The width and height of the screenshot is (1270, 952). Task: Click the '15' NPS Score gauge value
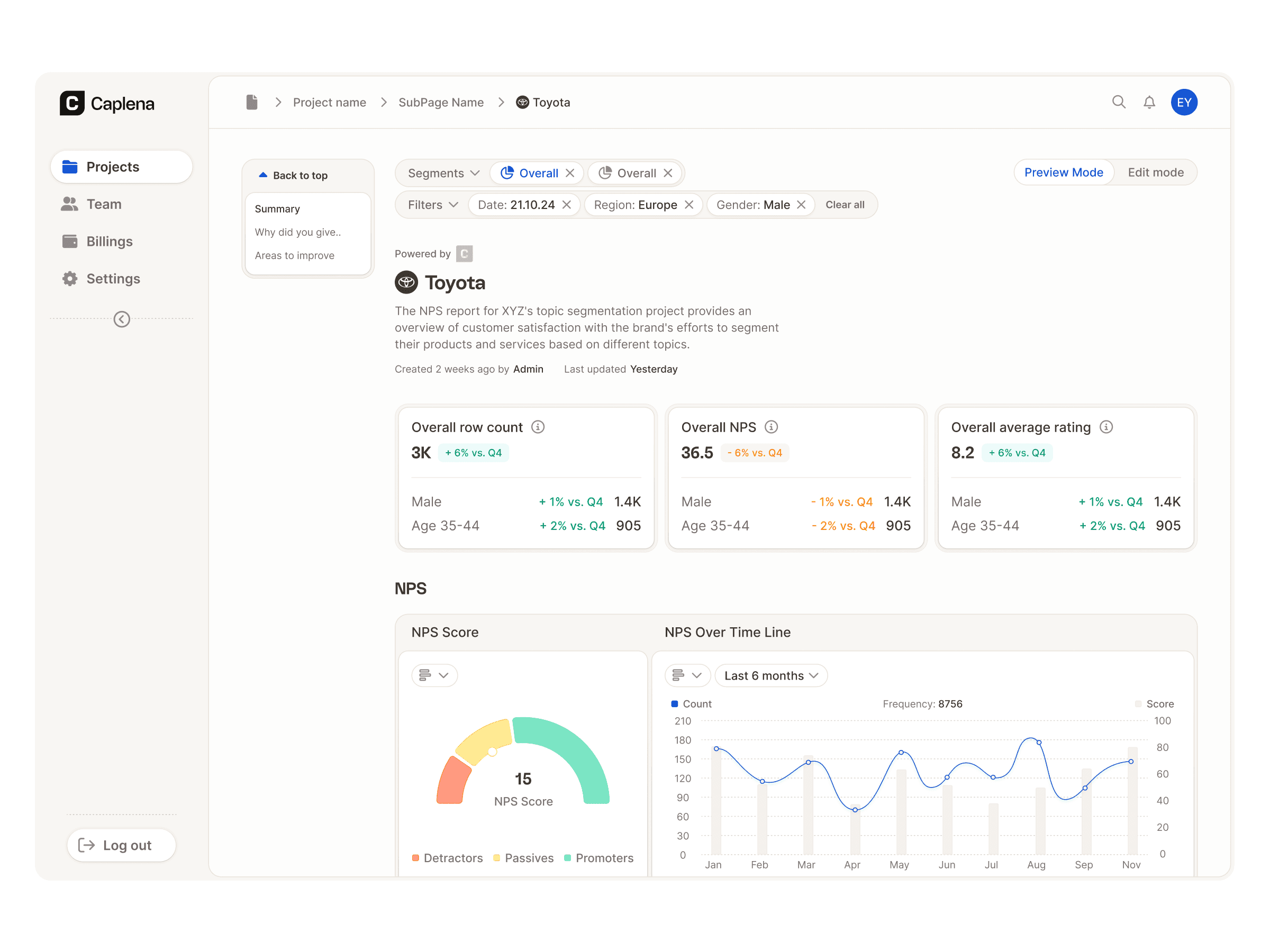pyautogui.click(x=523, y=779)
